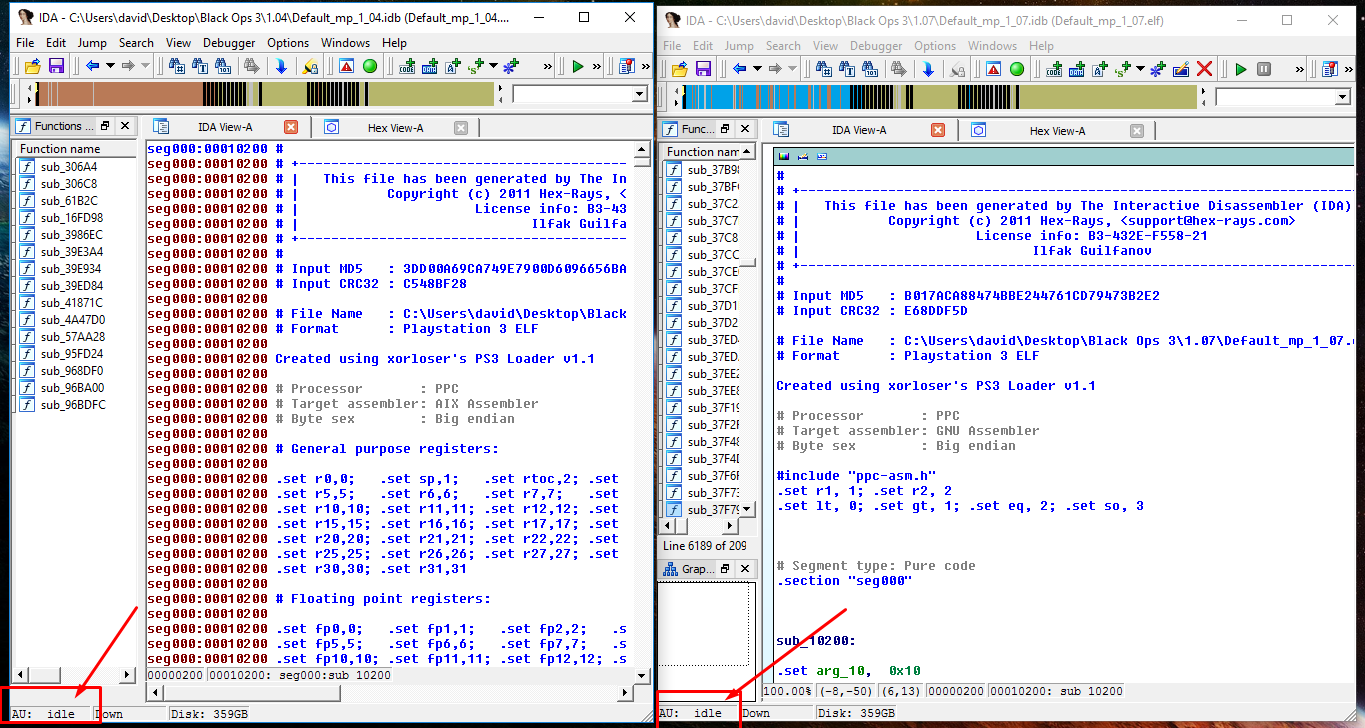
Task: Click red X delete icon in right window
Action: coord(1205,69)
